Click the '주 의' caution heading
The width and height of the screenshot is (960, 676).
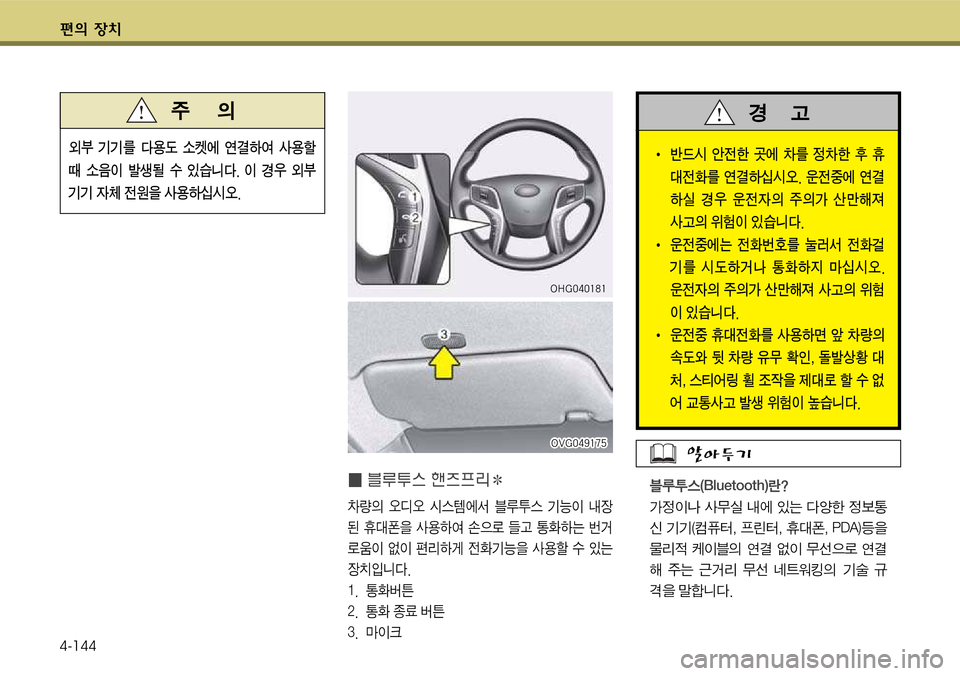203,110
